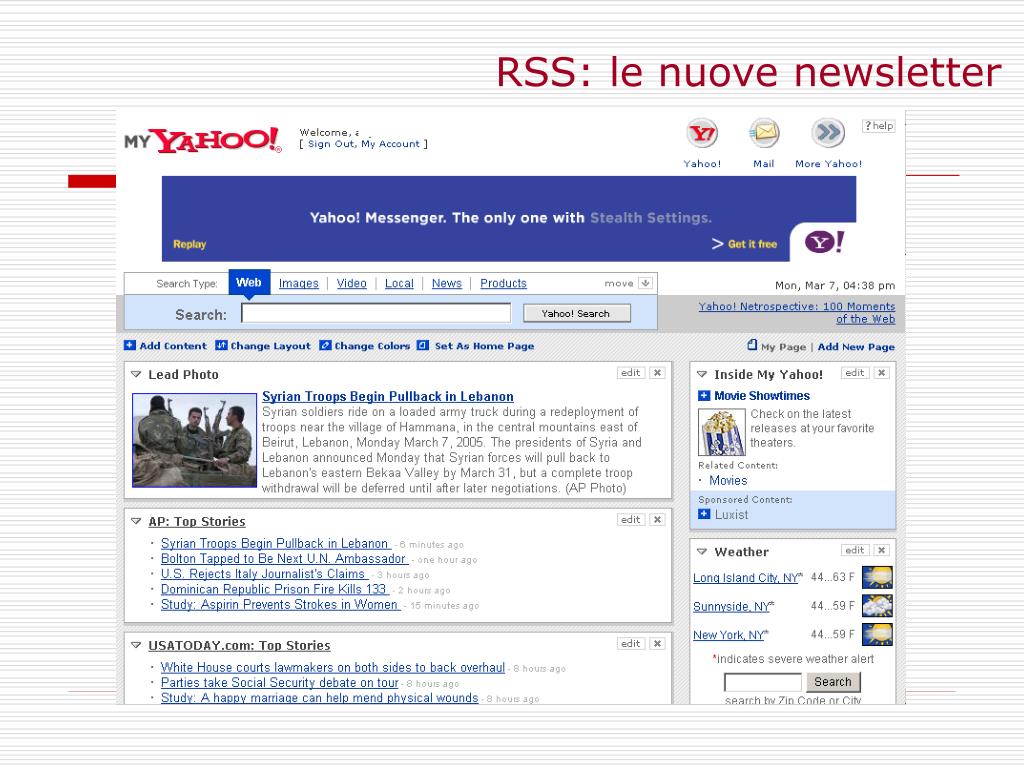Image resolution: width=1024 pixels, height=768 pixels.
Task: Open Syrian Troops Begin Pullback headline
Action: coord(388,396)
